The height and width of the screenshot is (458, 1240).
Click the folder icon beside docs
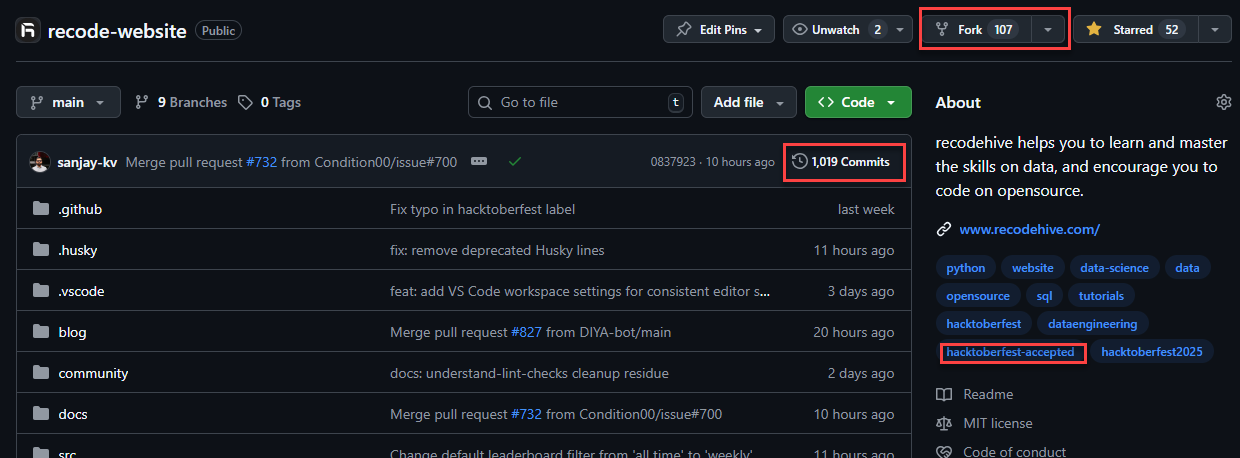click(x=41, y=414)
